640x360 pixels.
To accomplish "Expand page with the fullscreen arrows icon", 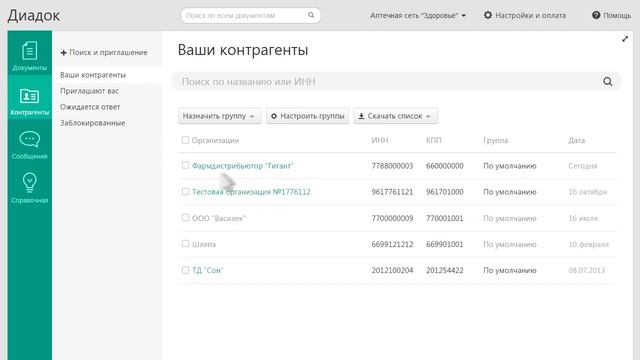I will pyautogui.click(x=625, y=39).
